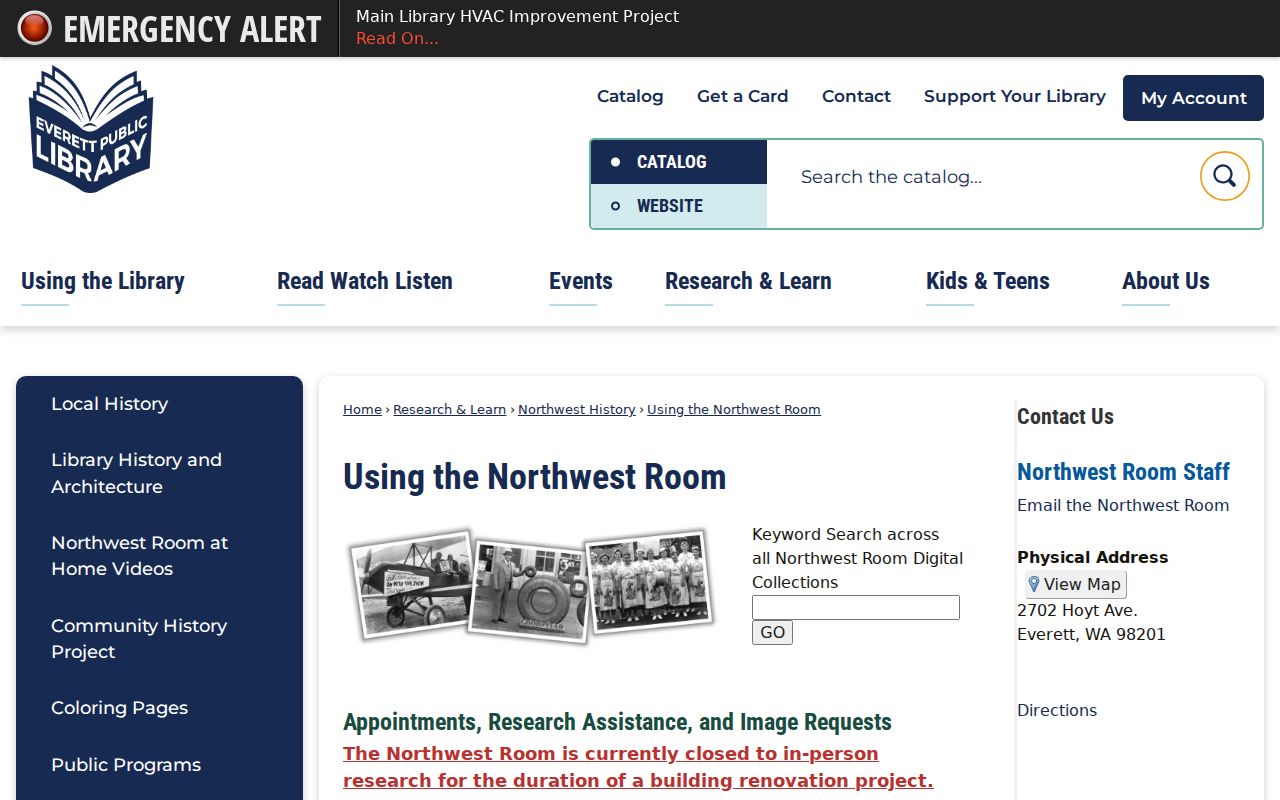
Task: Click the EMERGENCY ALERT banner heading
Action: click(192, 29)
